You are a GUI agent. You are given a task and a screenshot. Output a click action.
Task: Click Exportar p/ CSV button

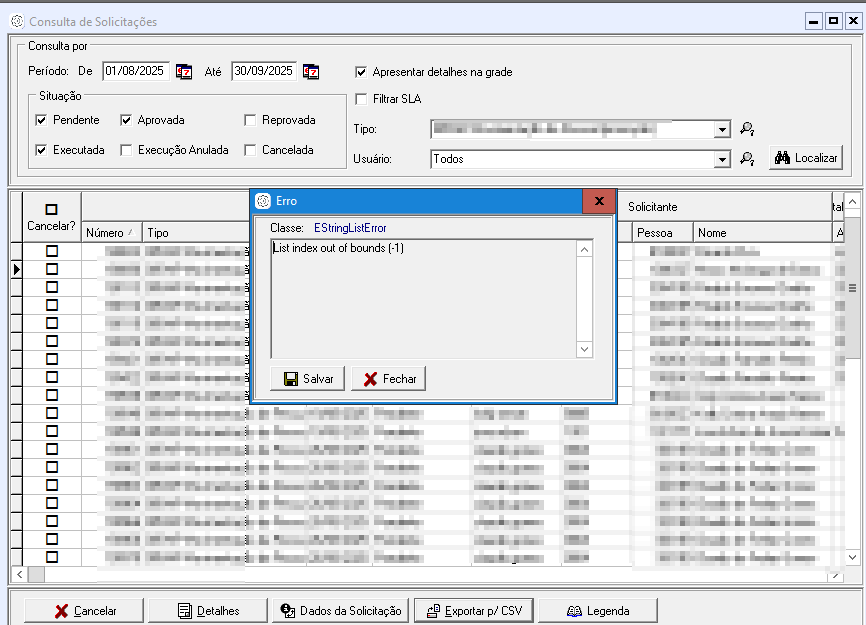pyautogui.click(x=474, y=610)
